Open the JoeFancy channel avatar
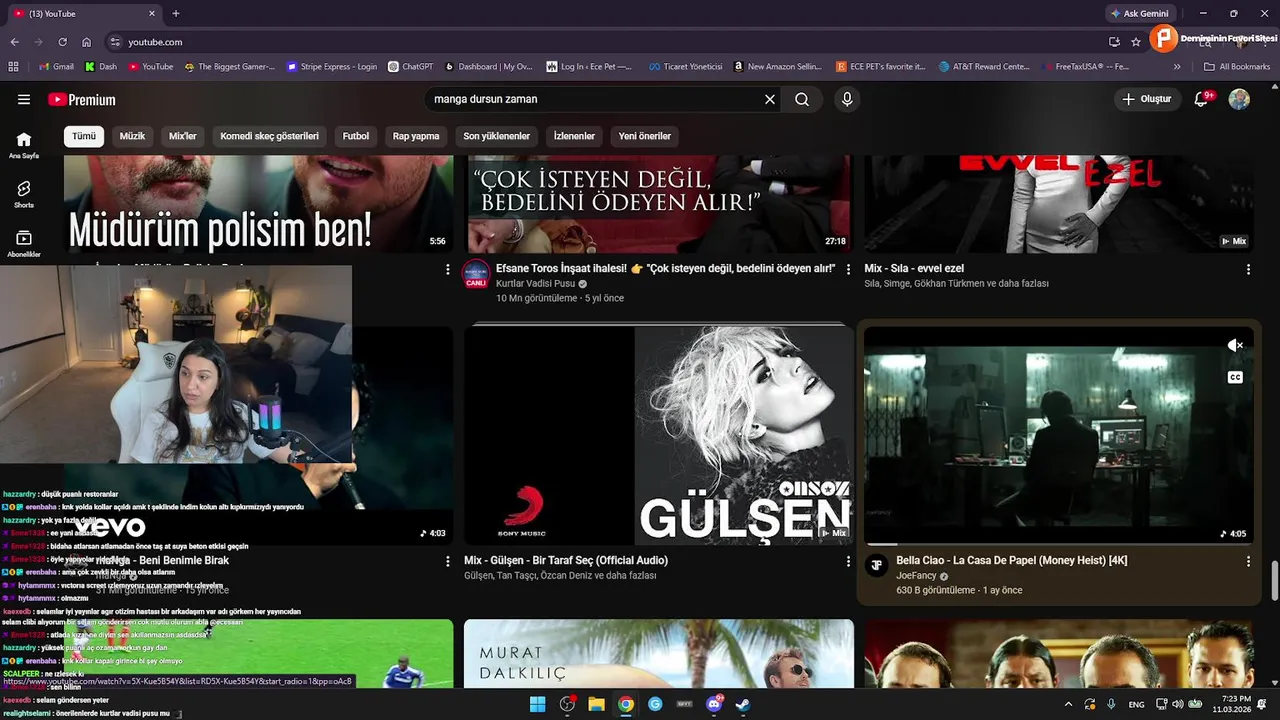The width and height of the screenshot is (1280, 720). (876, 565)
